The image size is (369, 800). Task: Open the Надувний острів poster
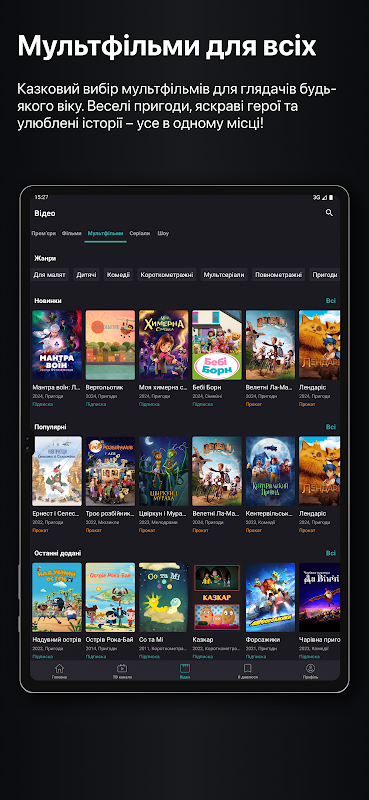[57, 597]
